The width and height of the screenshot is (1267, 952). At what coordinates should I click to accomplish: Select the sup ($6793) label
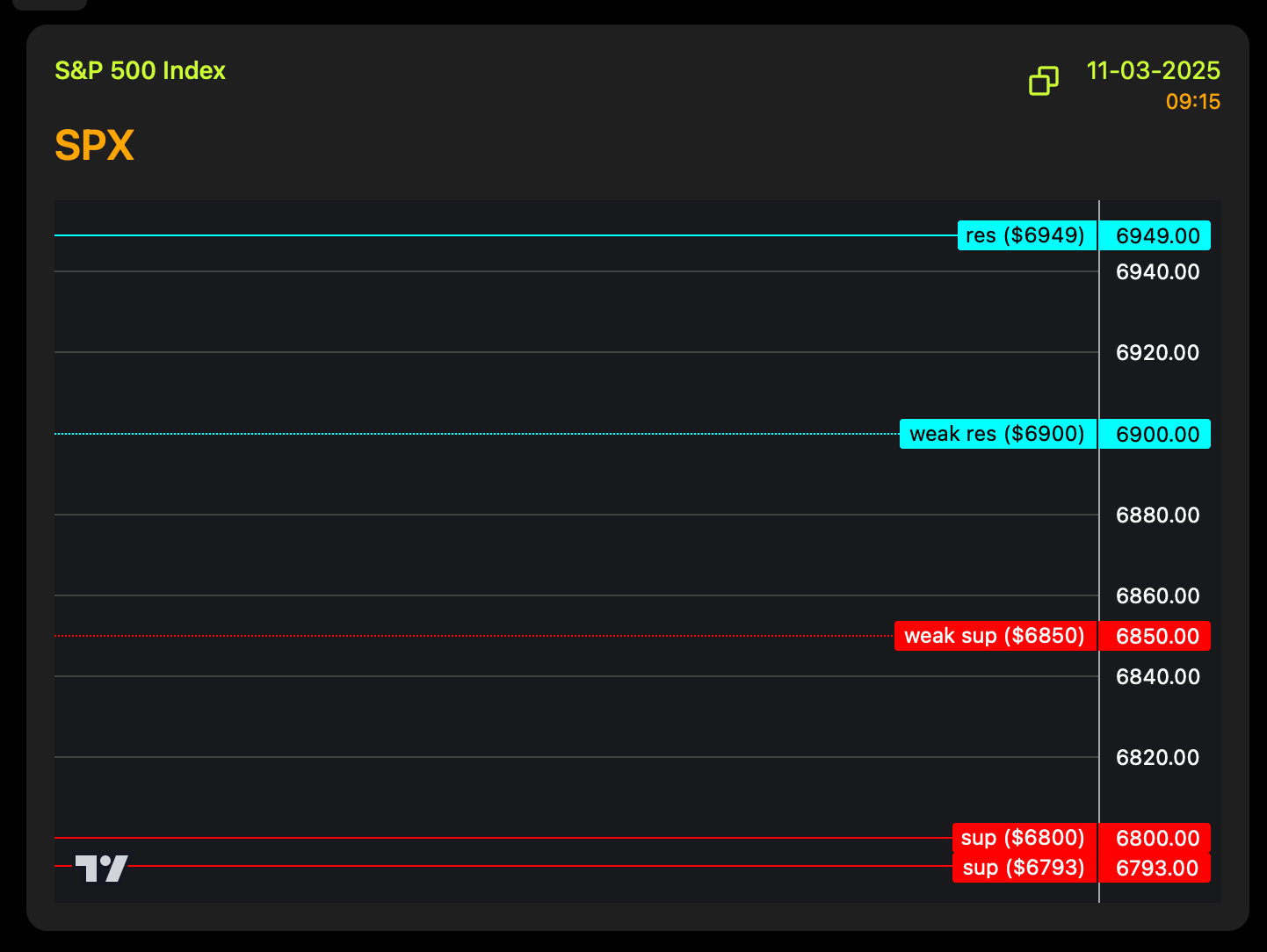tap(1024, 868)
